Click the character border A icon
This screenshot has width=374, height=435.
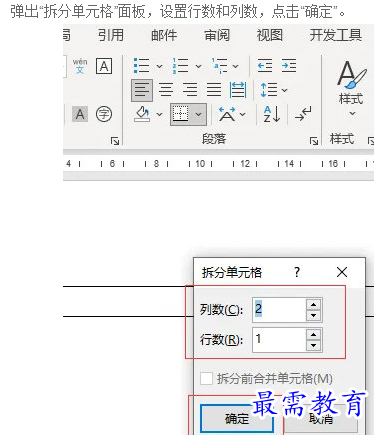pos(104,66)
